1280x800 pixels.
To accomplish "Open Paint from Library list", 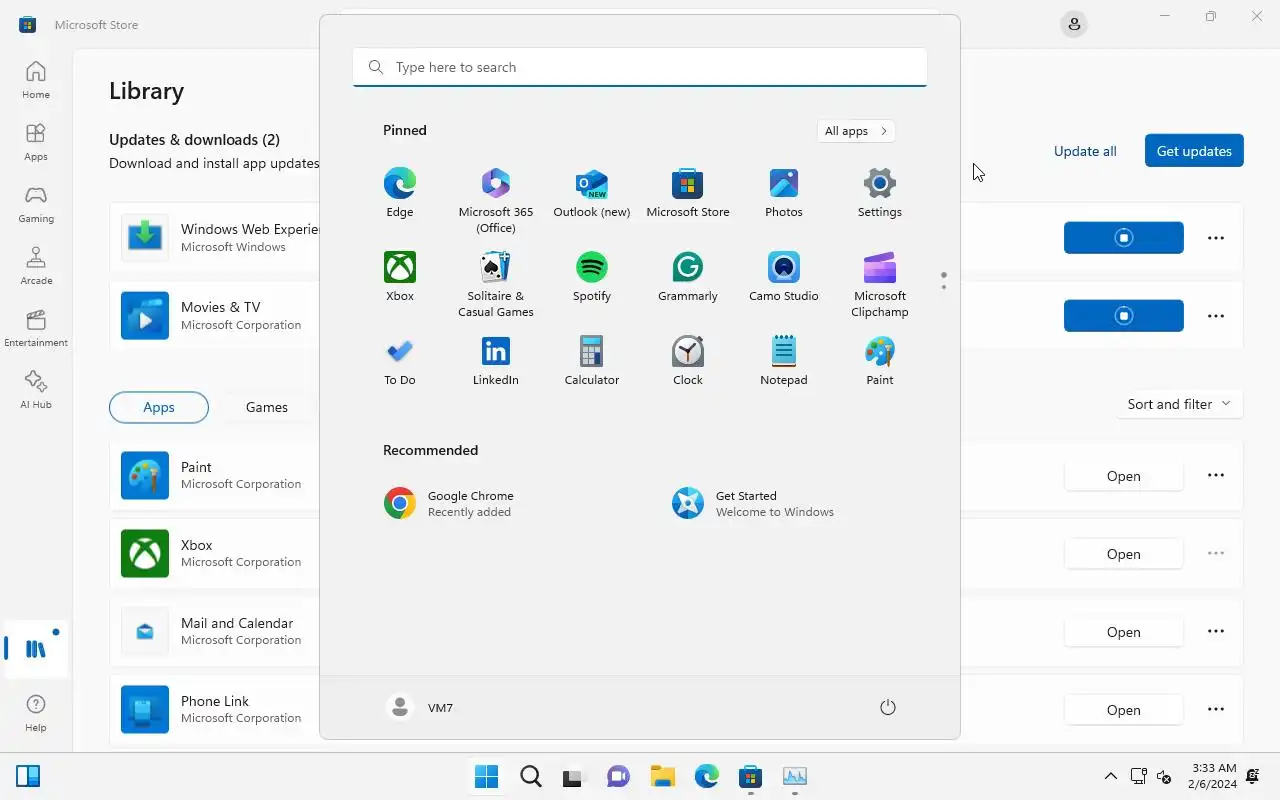I will click(1124, 476).
